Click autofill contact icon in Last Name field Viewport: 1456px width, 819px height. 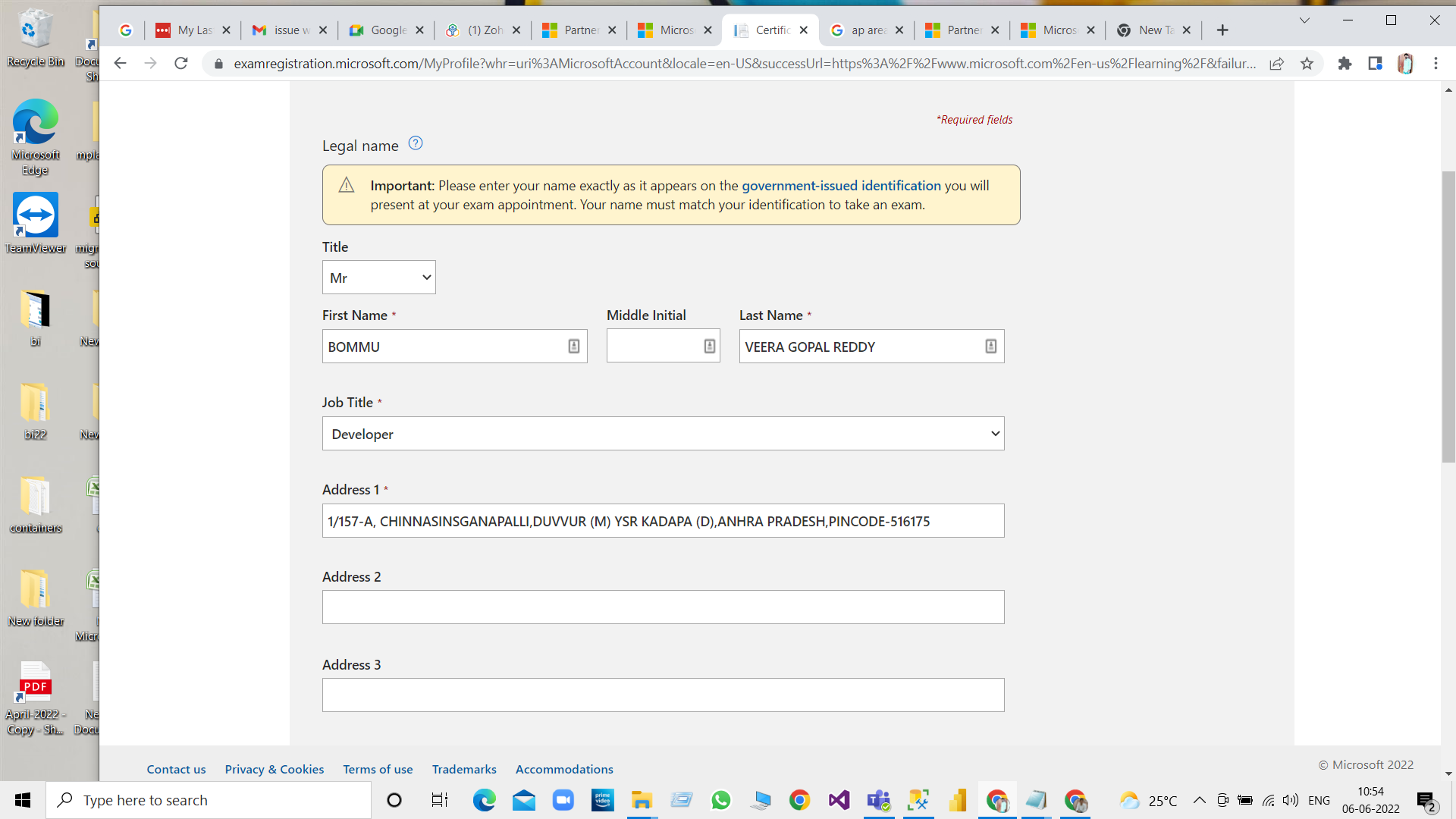[990, 347]
